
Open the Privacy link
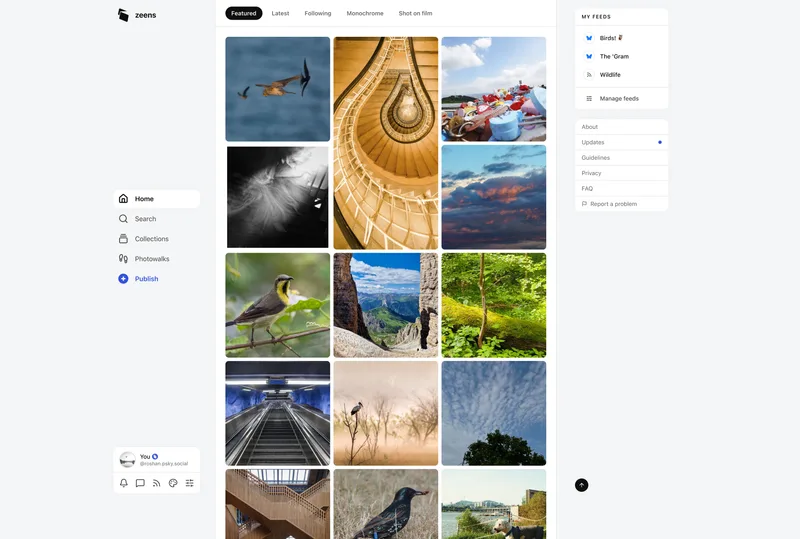click(621, 173)
